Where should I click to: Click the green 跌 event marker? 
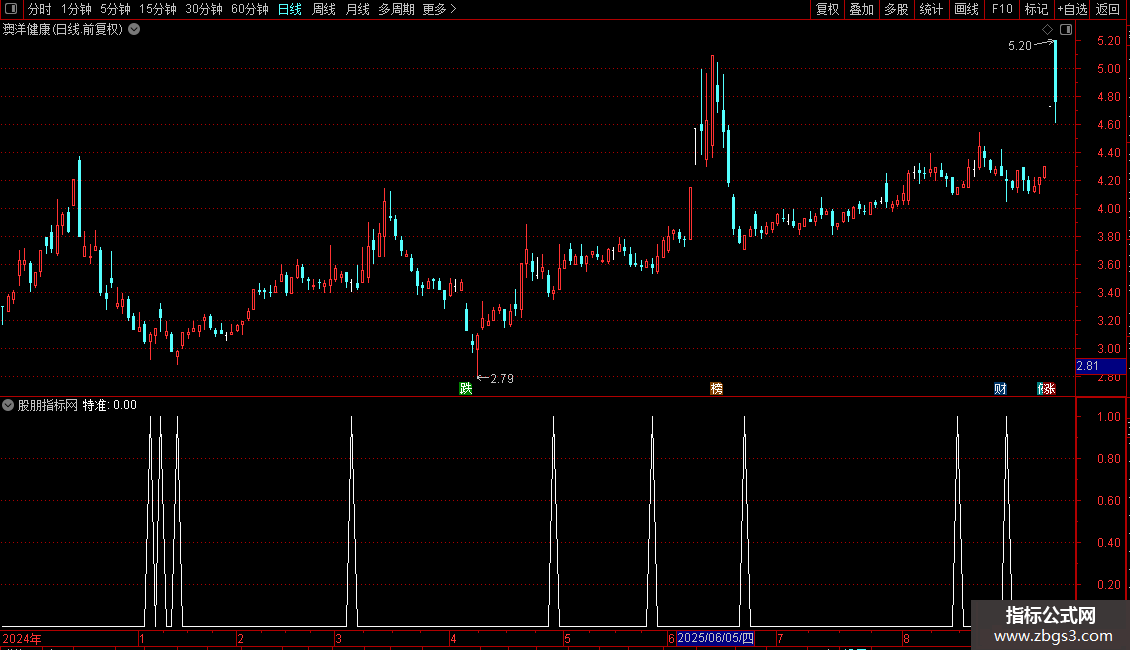coord(466,389)
